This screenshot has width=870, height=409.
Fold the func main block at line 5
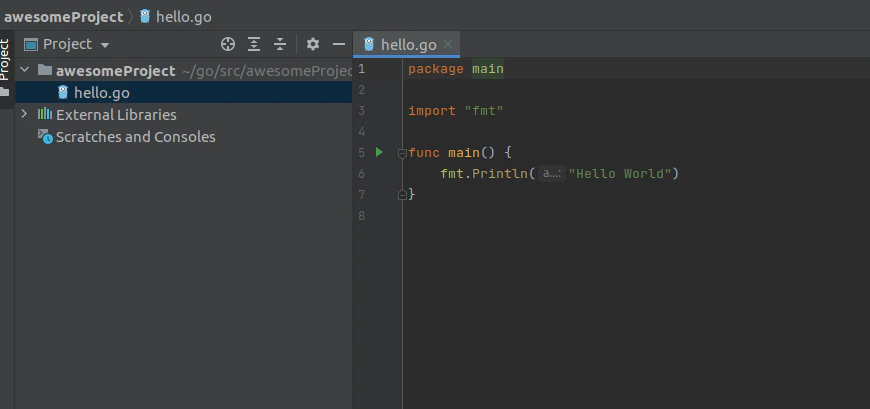[402, 153]
